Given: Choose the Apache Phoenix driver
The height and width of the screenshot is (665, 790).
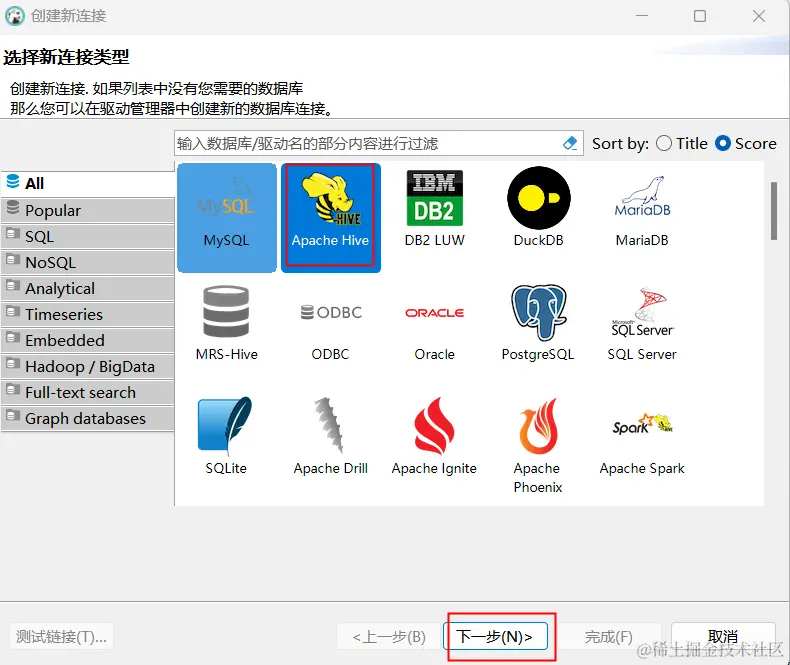Looking at the screenshot, I should (x=538, y=445).
